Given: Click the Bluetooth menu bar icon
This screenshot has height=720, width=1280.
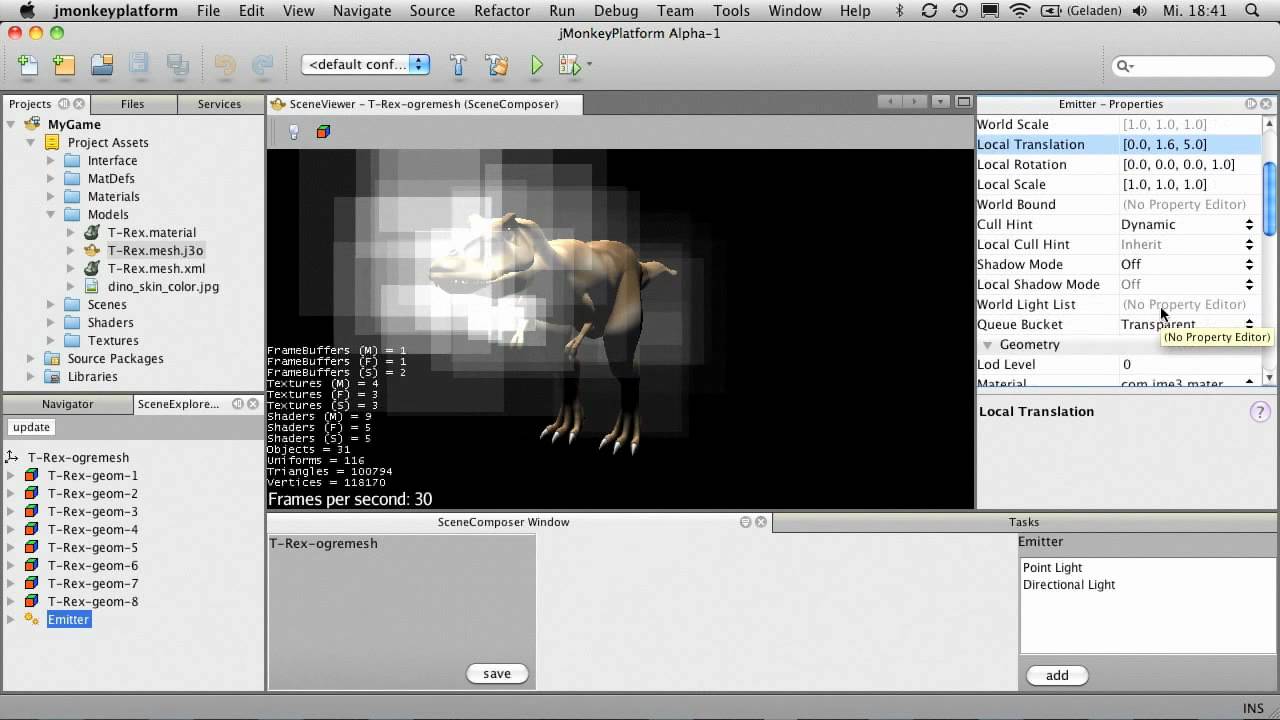Looking at the screenshot, I should 899,11.
